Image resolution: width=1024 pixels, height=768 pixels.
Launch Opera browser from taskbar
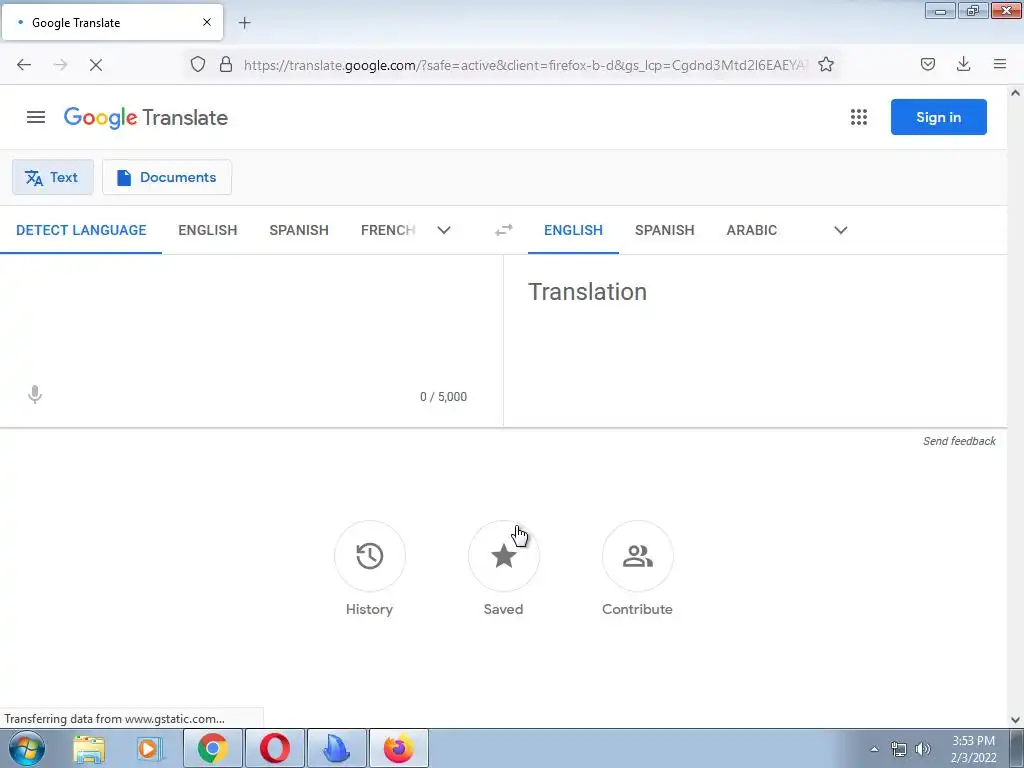click(x=275, y=748)
